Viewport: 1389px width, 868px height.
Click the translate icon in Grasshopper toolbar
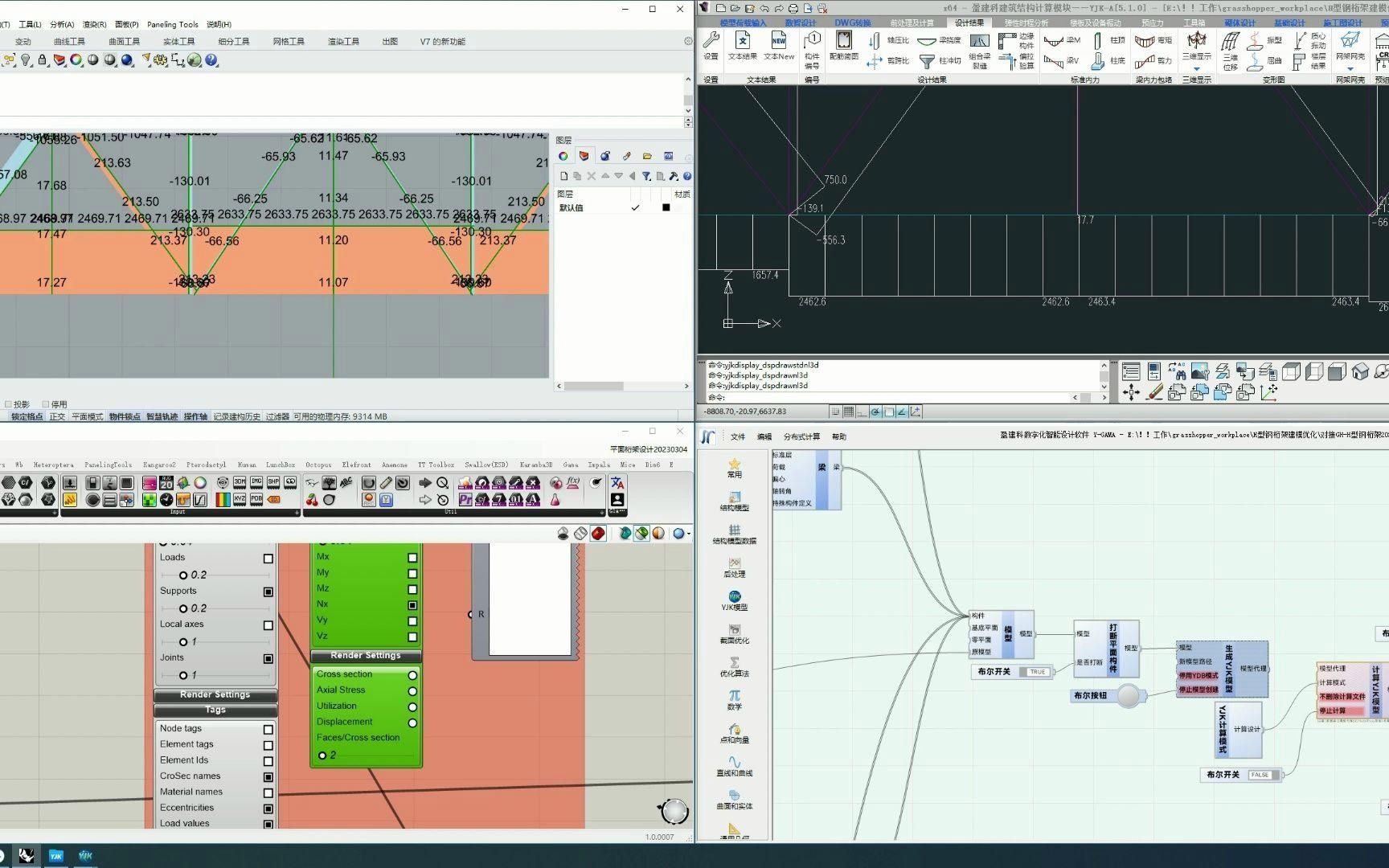[x=617, y=483]
